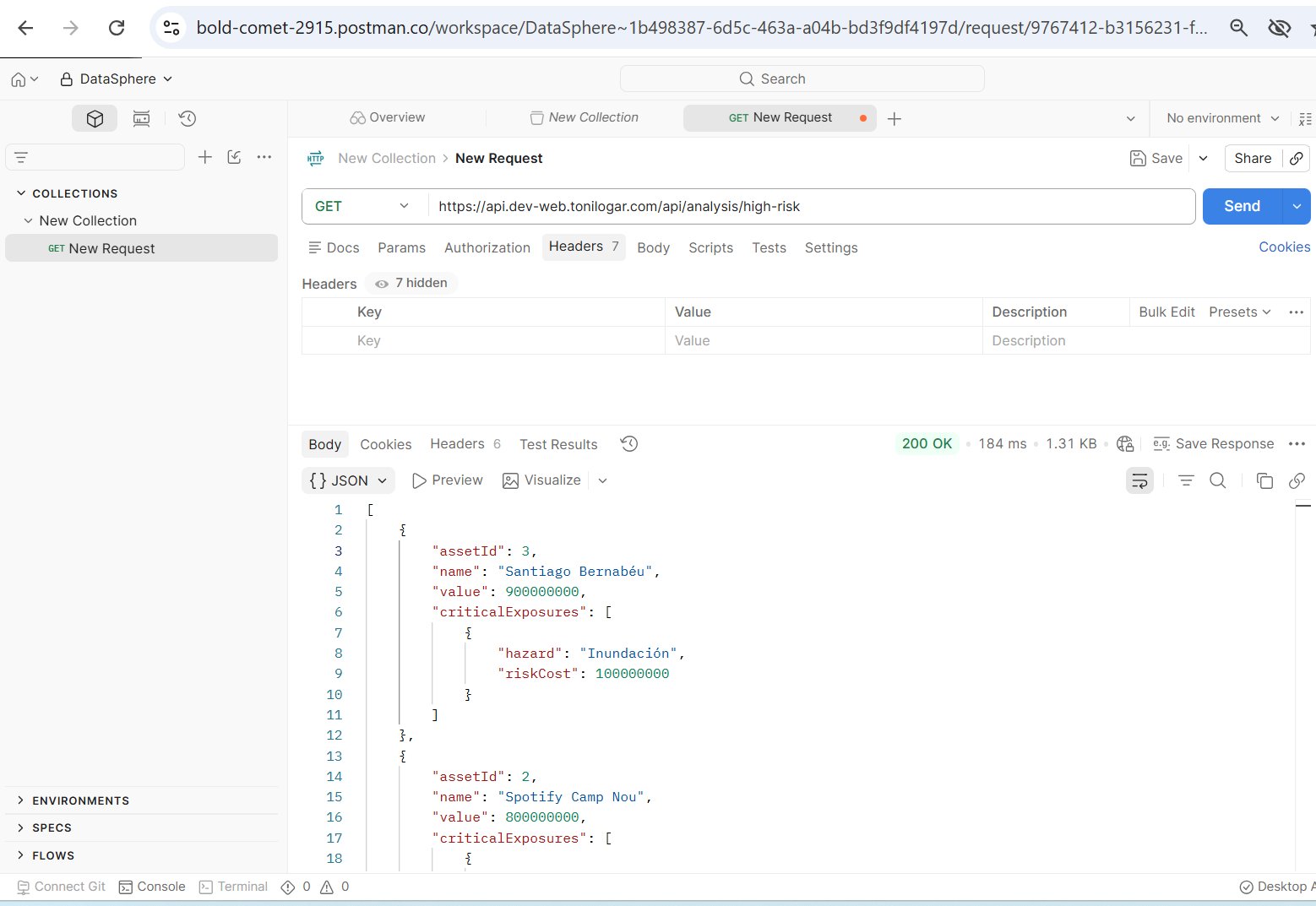Go back in browser
Screen dimensions: 1316x906
25,28
